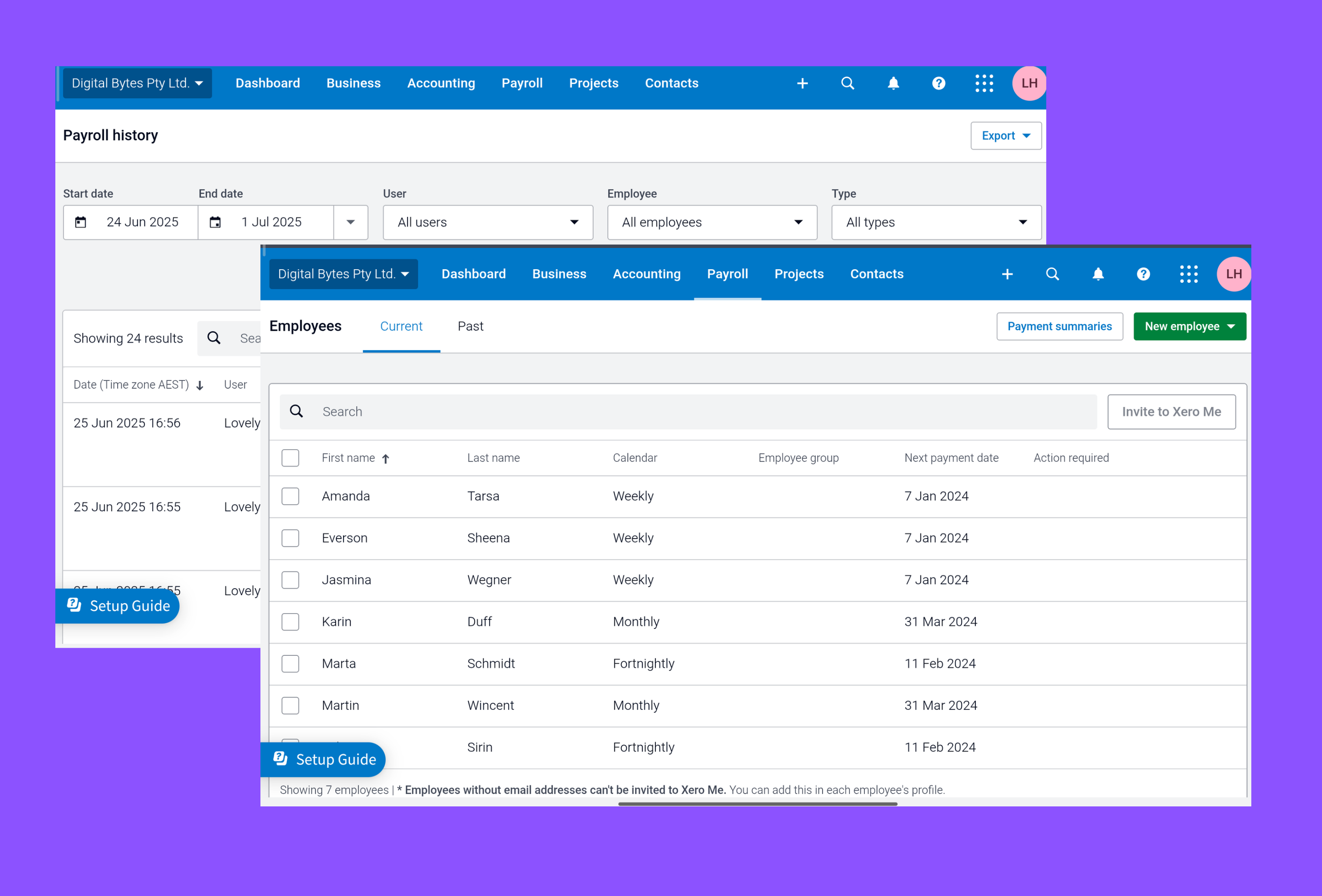Click notification bell in Payroll history header
1322x896 pixels.
(893, 83)
